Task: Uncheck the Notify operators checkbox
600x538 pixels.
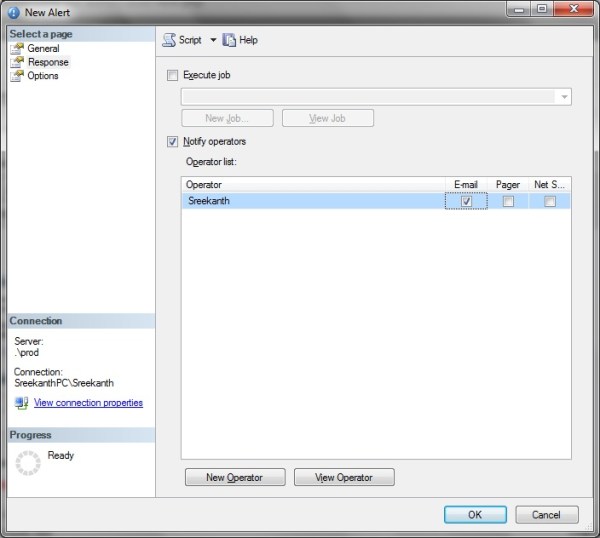Action: point(173,142)
